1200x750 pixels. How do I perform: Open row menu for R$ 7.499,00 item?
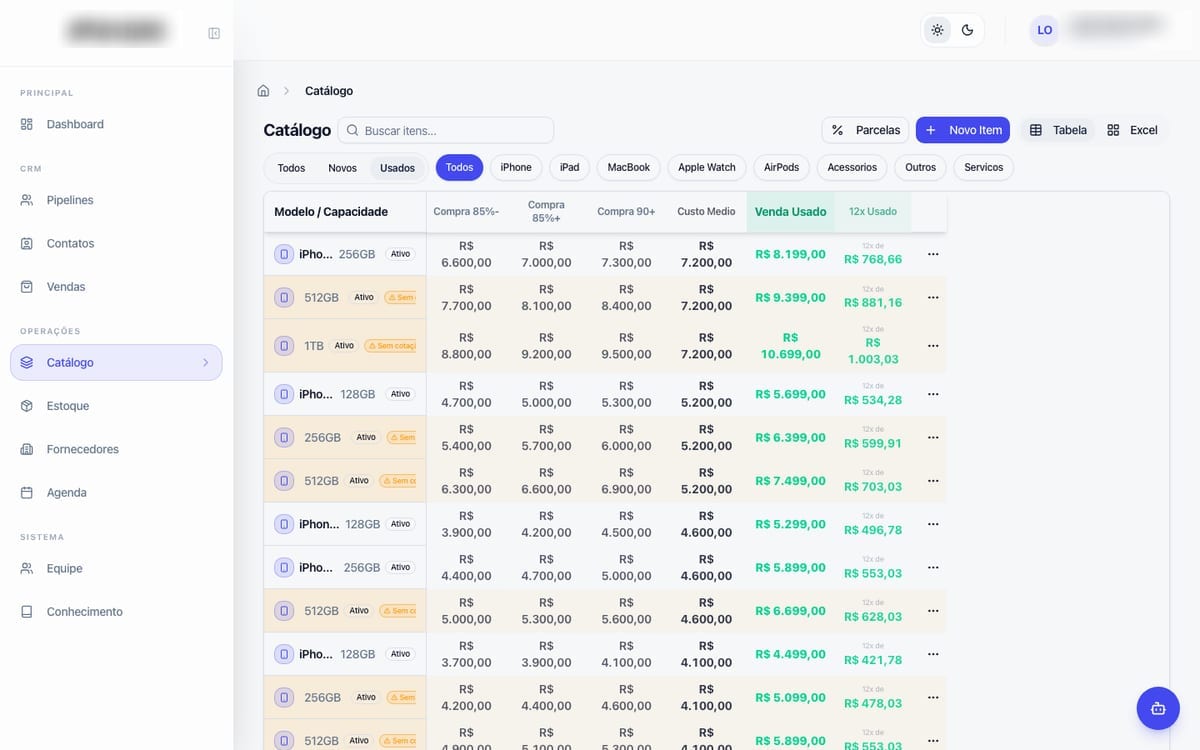(x=933, y=481)
